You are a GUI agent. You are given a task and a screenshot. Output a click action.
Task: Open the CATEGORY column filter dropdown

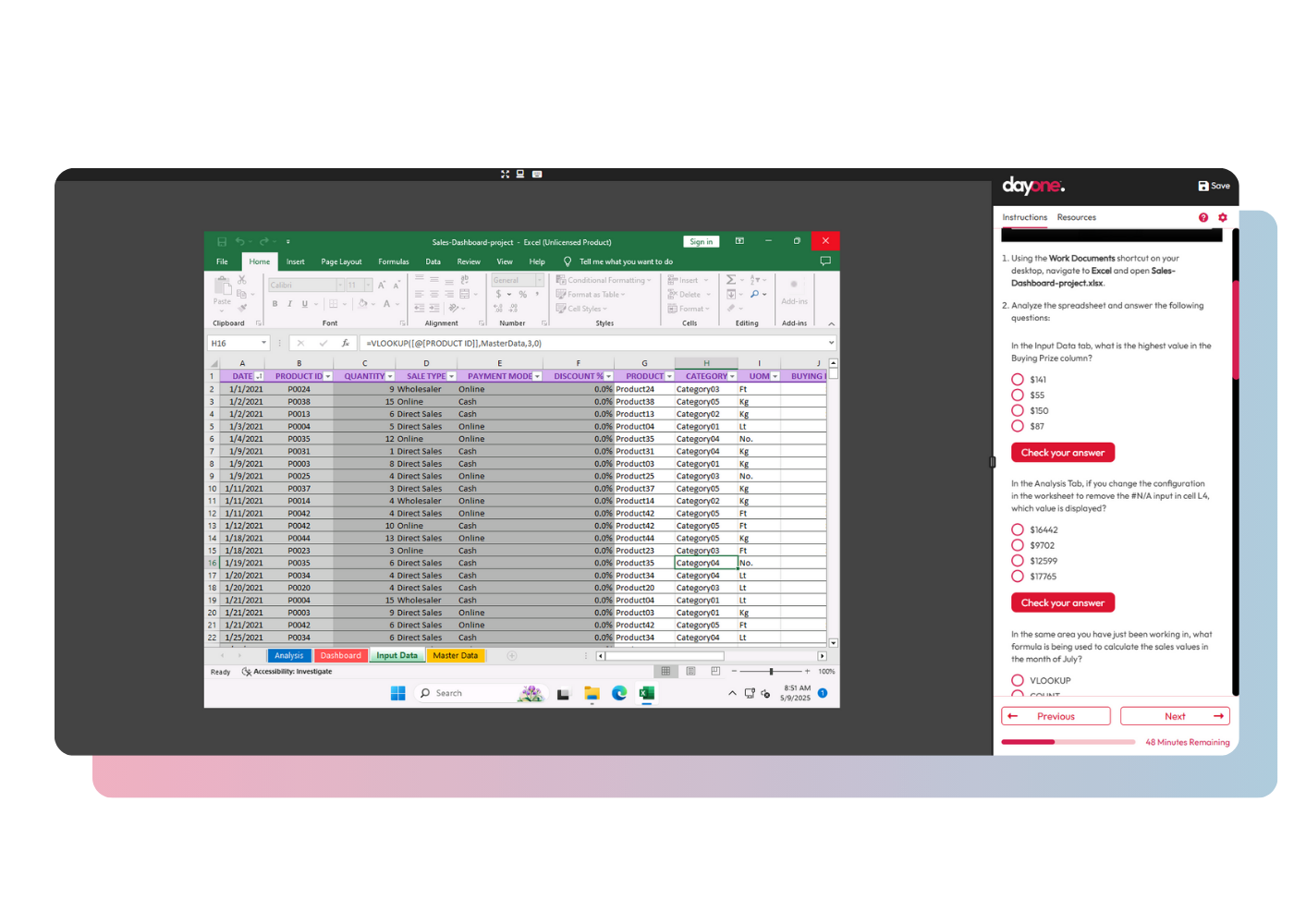click(732, 377)
